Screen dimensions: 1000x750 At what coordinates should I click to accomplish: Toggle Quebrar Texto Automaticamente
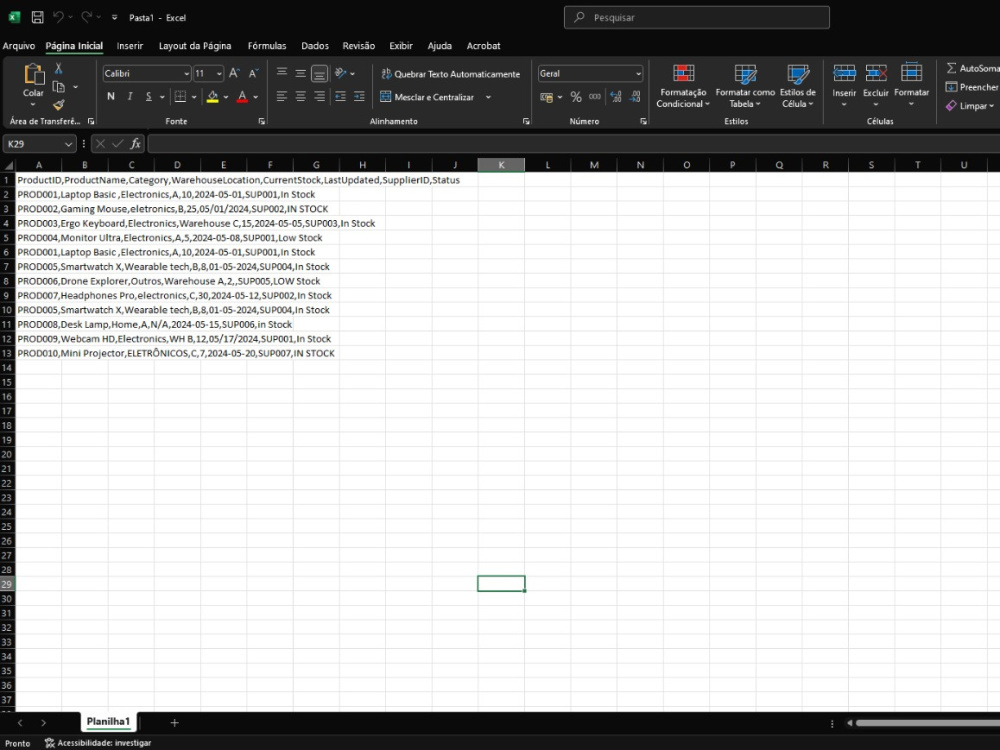pyautogui.click(x=450, y=74)
